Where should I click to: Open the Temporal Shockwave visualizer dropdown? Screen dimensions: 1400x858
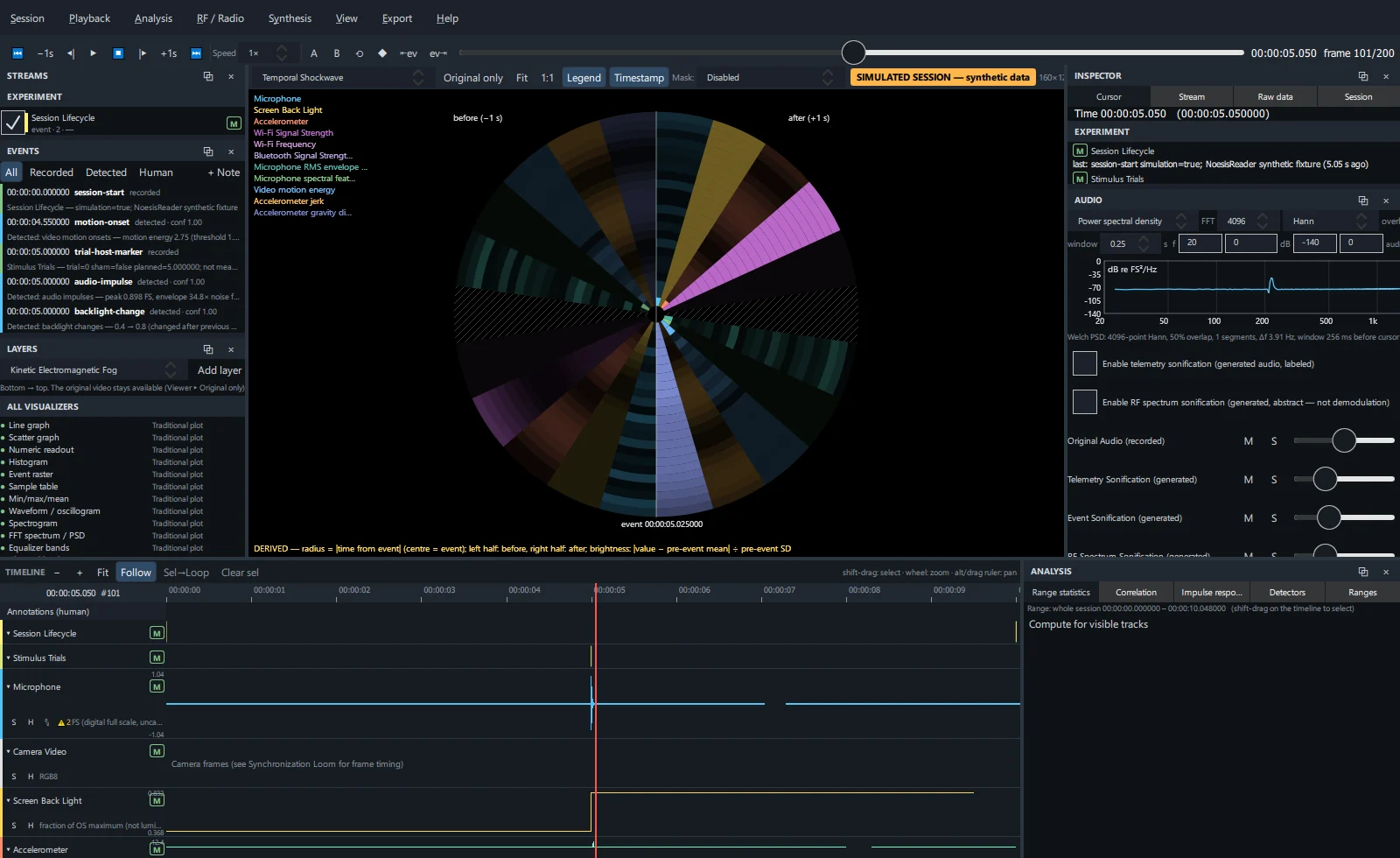[341, 78]
